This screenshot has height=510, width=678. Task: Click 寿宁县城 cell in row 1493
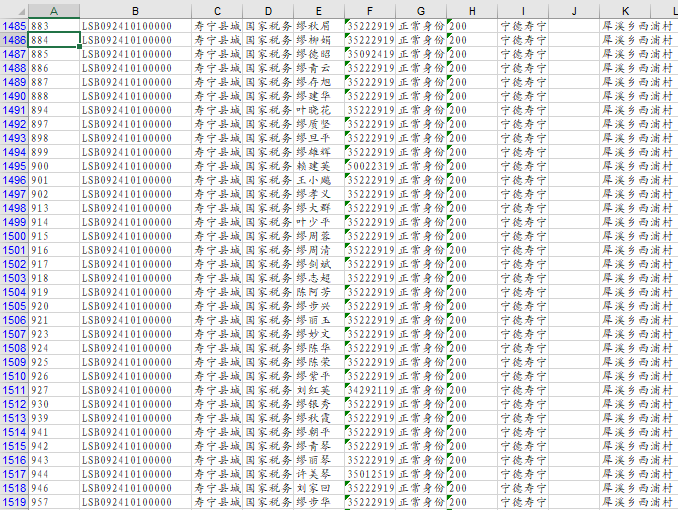pyautogui.click(x=217, y=138)
